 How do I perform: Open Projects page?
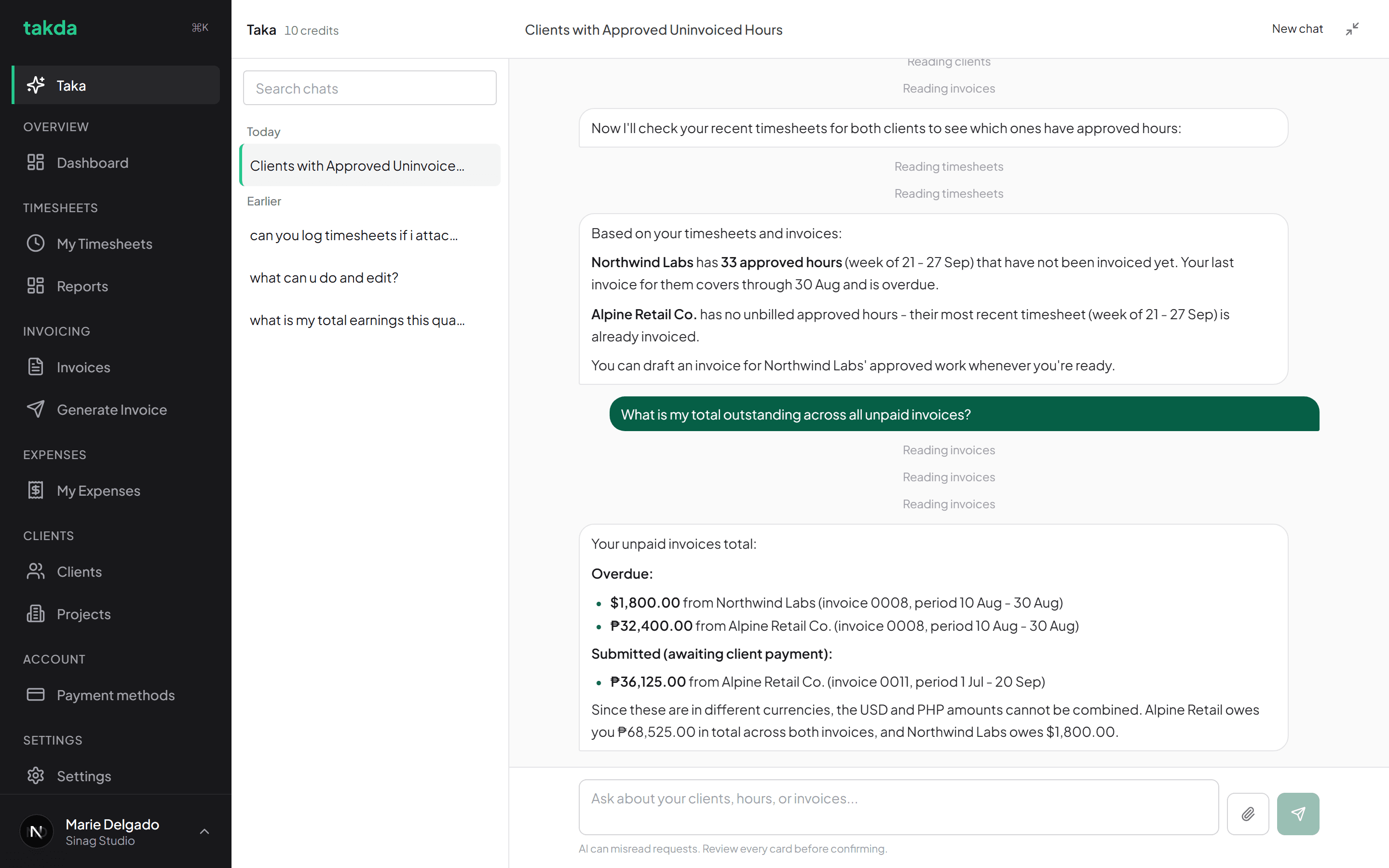point(115,614)
